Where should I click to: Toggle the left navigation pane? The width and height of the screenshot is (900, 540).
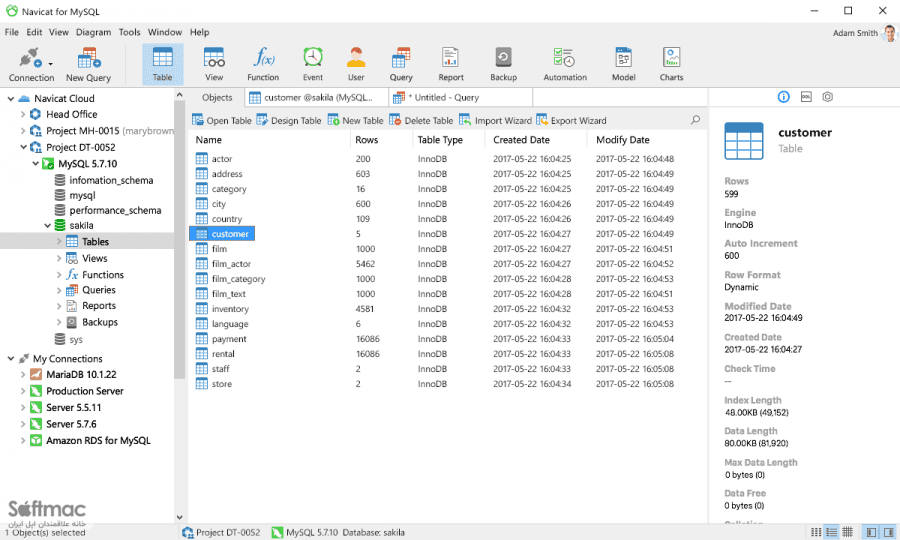tap(871, 532)
